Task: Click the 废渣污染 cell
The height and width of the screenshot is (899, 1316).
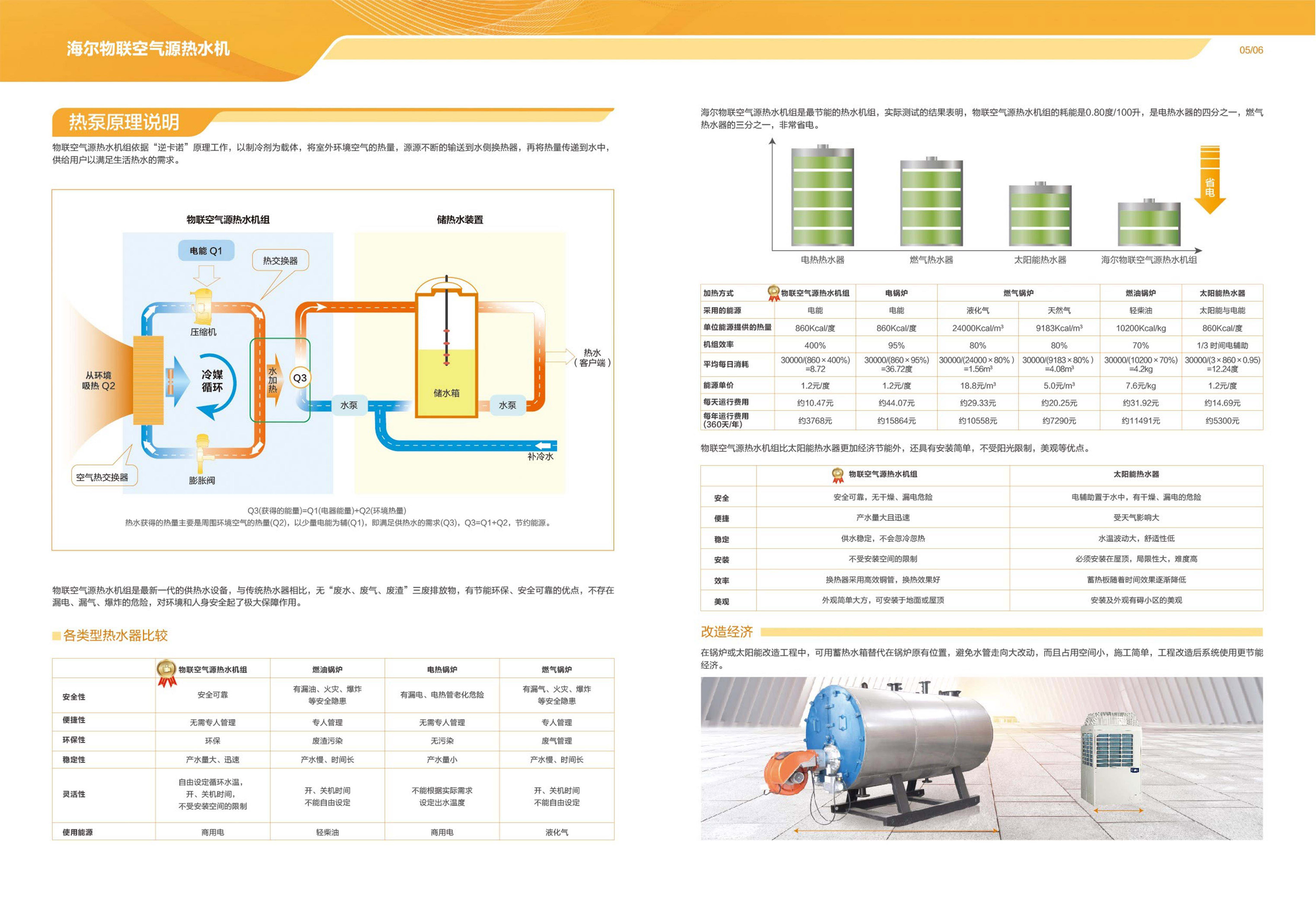Action: (327, 740)
